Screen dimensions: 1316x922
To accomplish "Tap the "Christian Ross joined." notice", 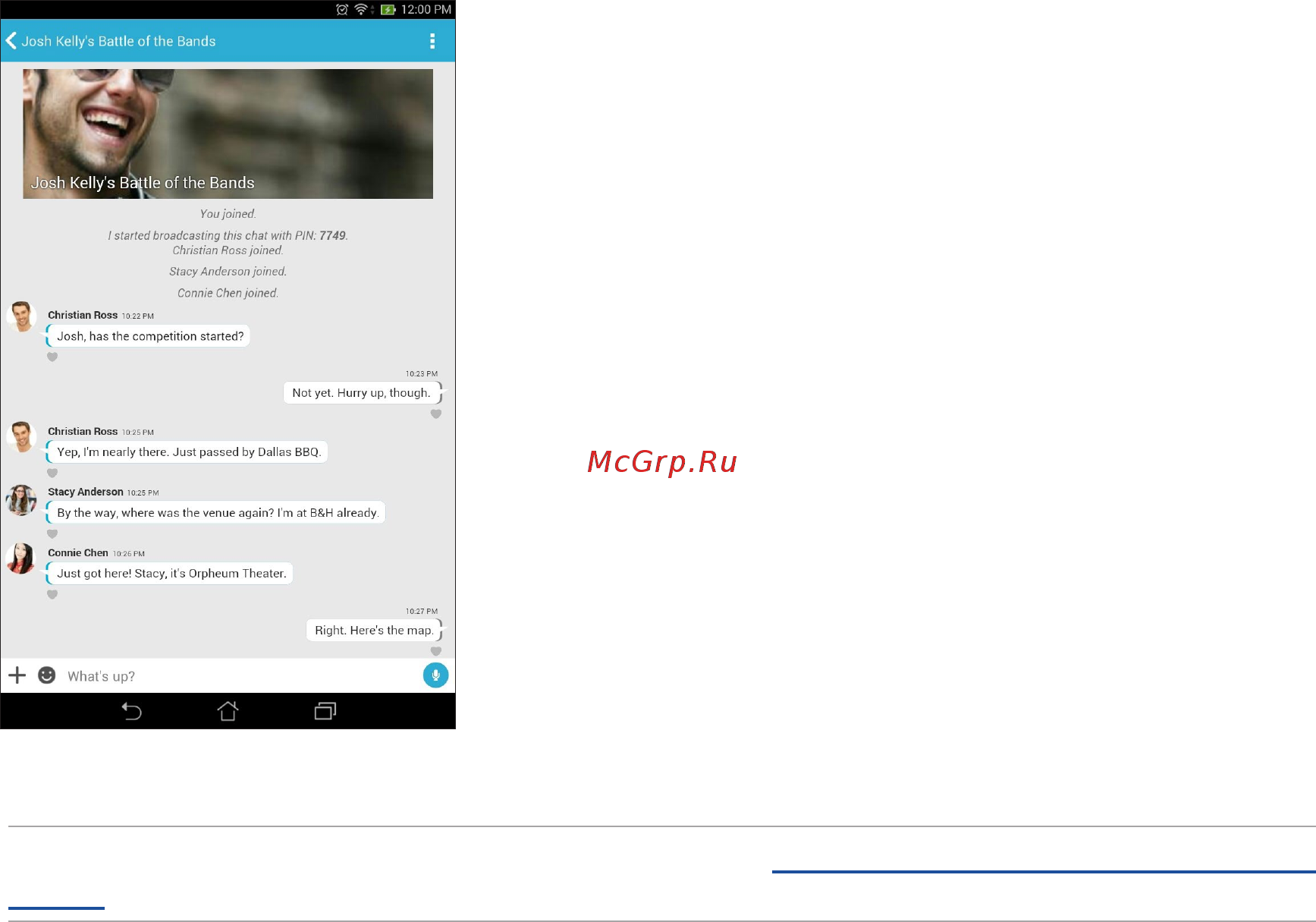I will click(228, 250).
